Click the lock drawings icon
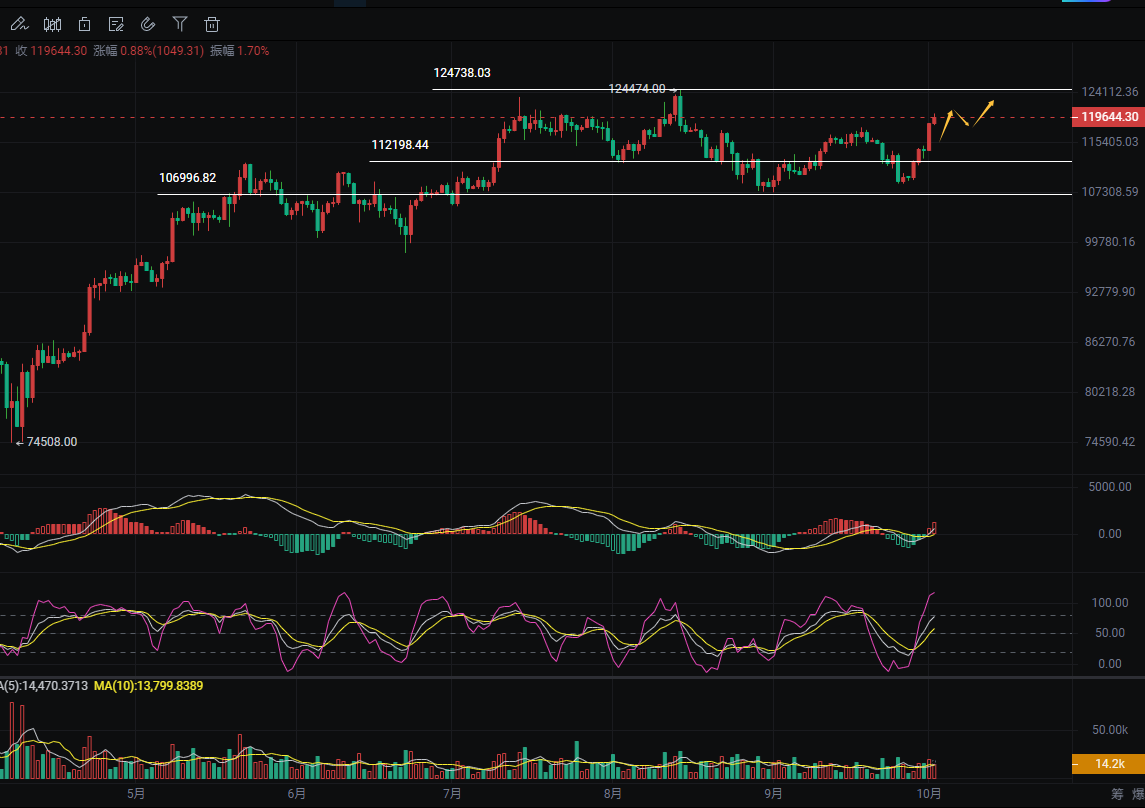Viewport: 1145px width, 808px height. pyautogui.click(x=85, y=24)
